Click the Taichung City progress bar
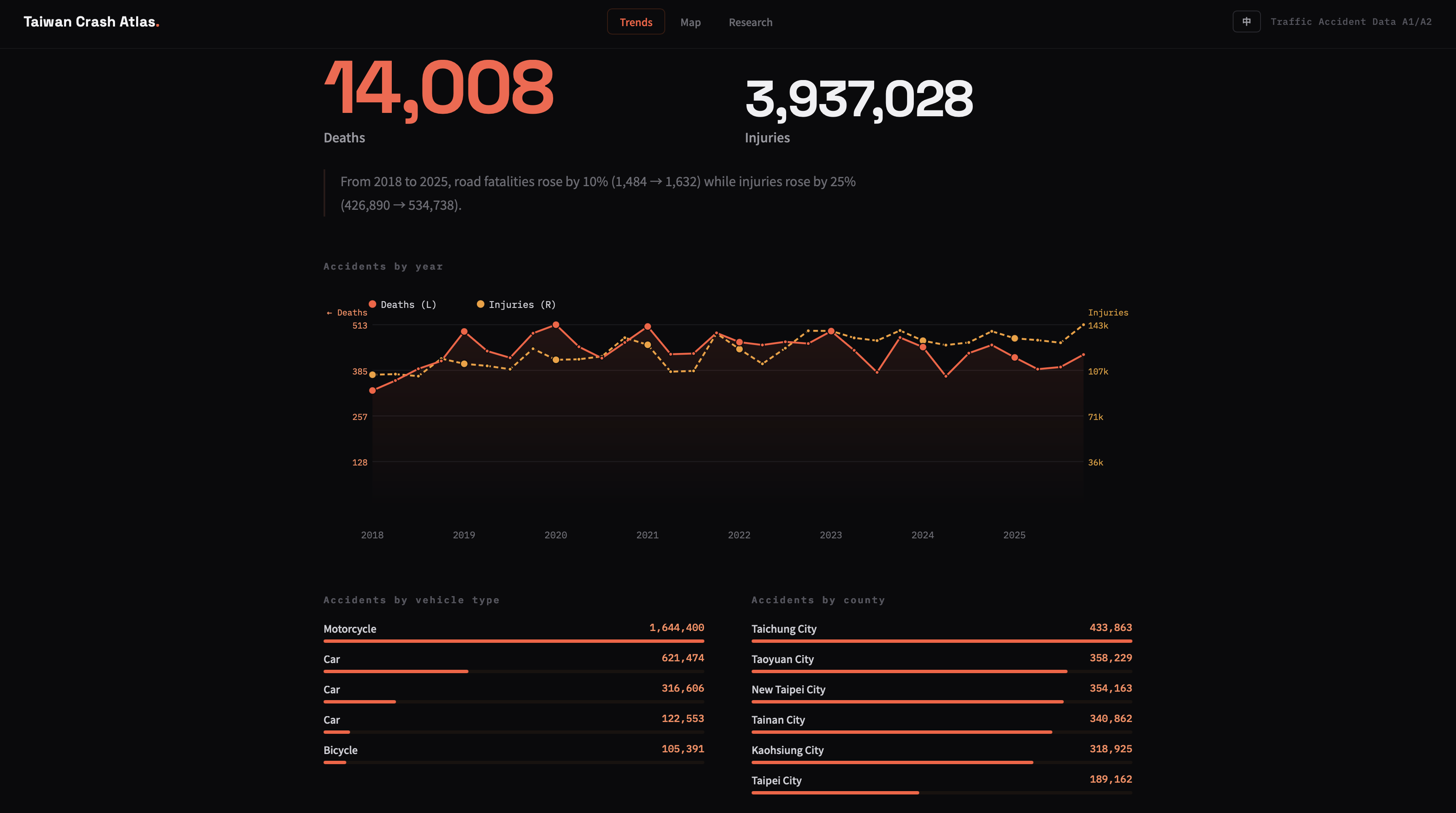Viewport: 1456px width, 813px height. click(942, 641)
